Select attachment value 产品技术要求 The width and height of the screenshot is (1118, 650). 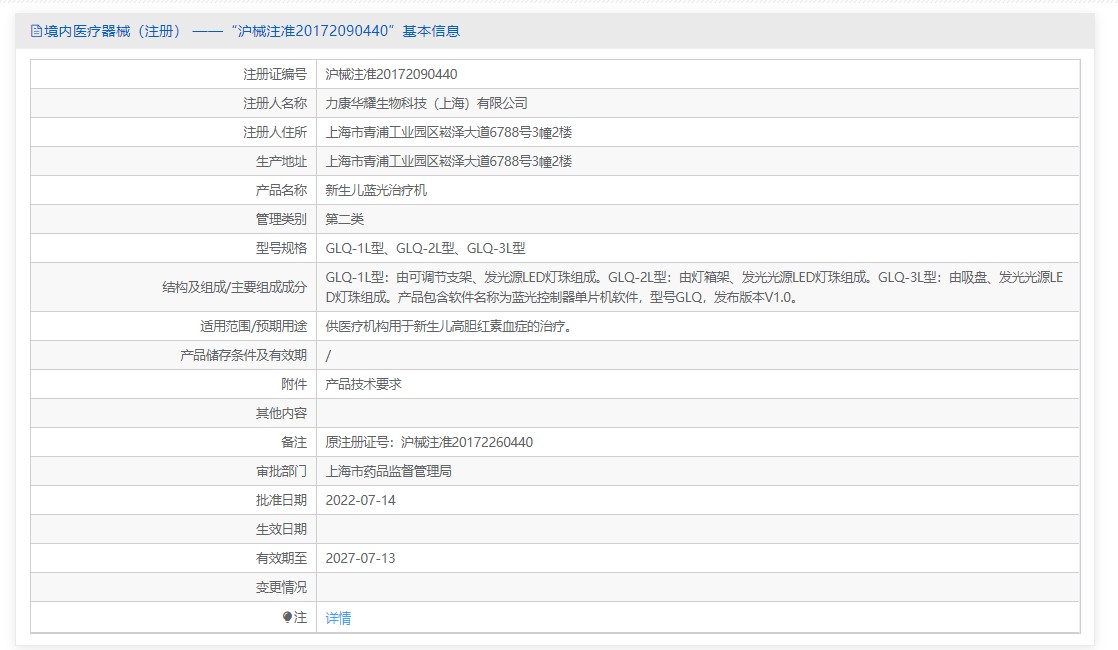(x=364, y=384)
